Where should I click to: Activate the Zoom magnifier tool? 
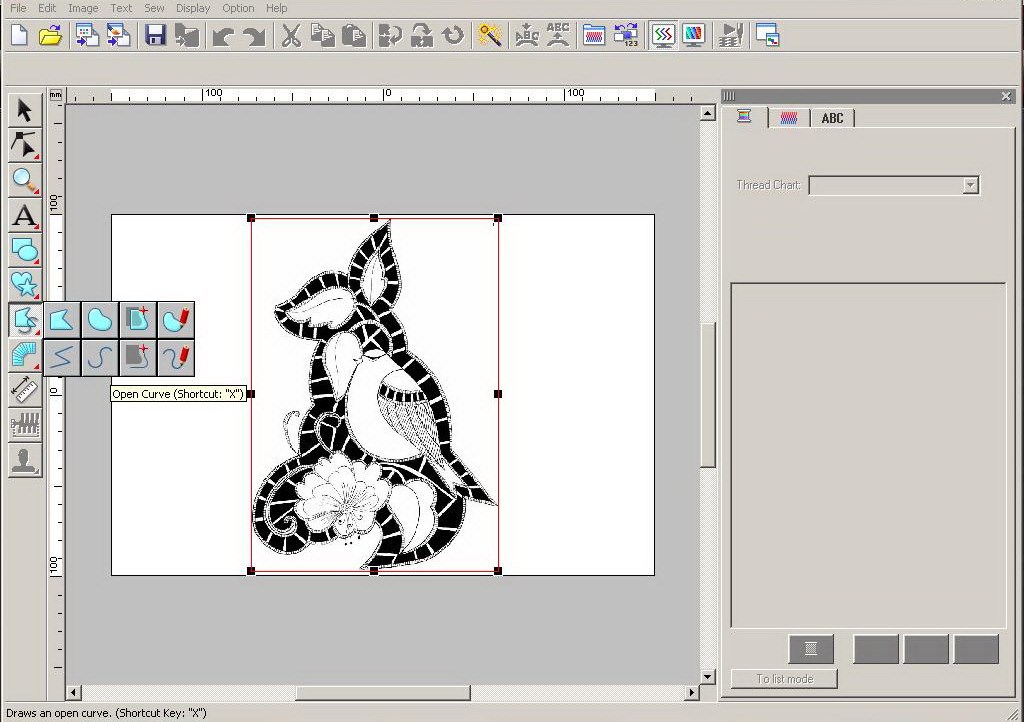pos(24,180)
